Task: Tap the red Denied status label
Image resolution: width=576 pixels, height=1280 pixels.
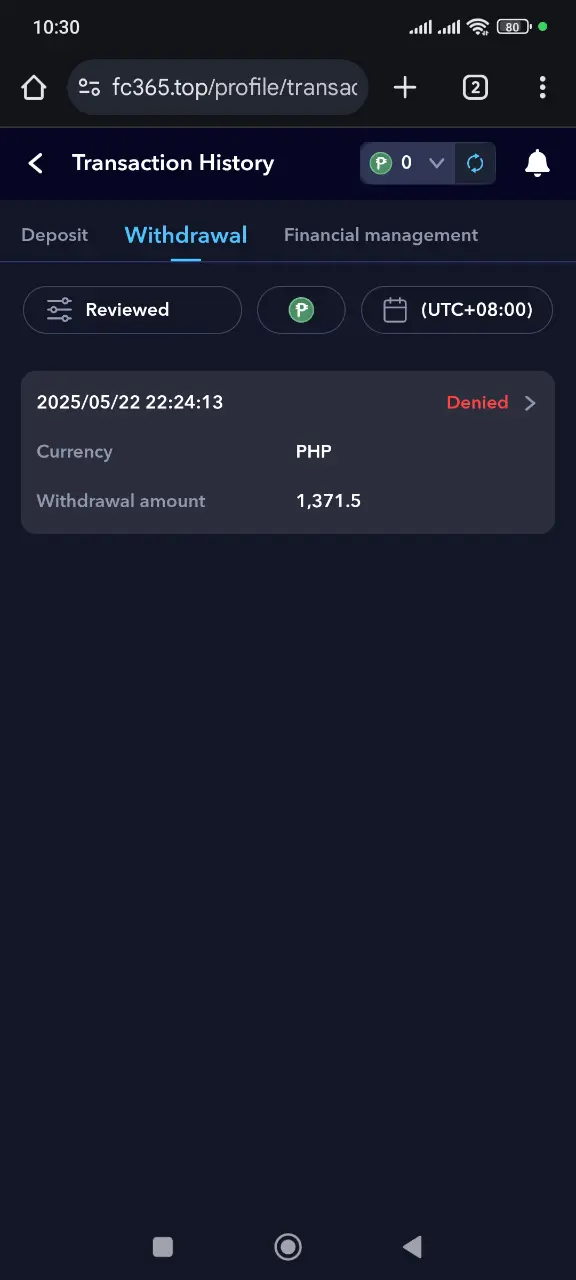Action: click(x=477, y=402)
